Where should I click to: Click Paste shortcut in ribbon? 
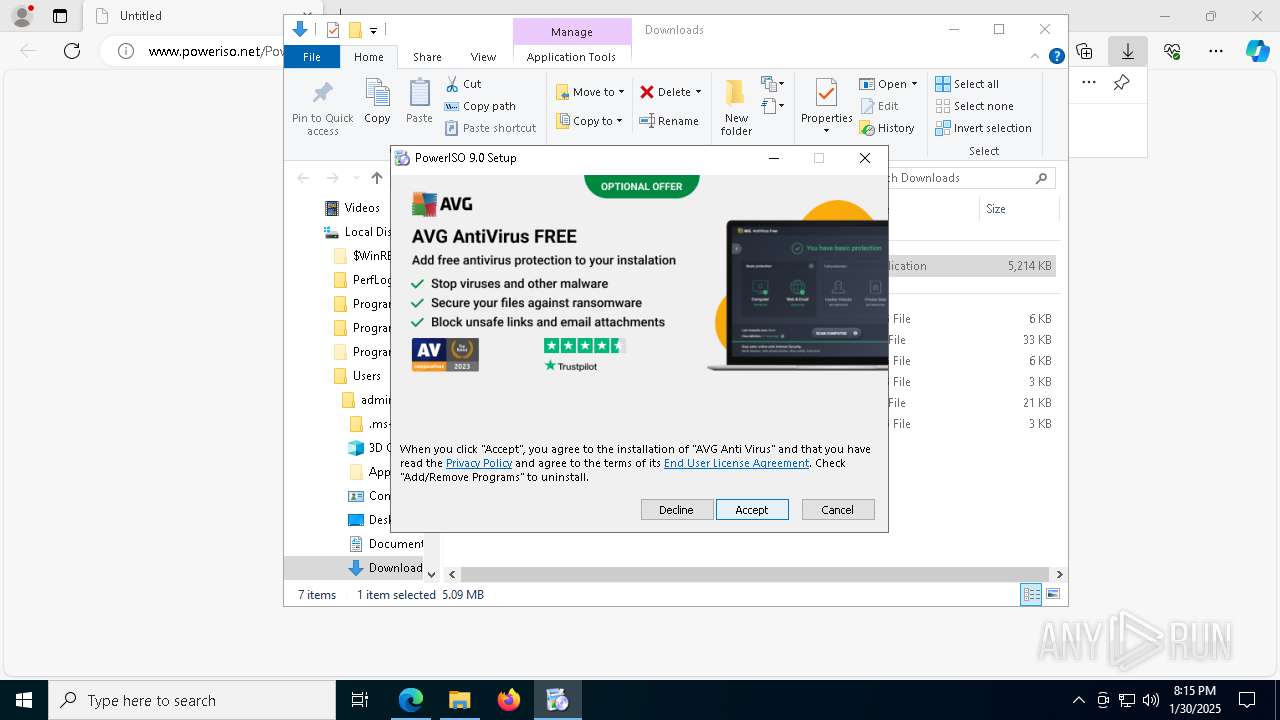click(490, 128)
